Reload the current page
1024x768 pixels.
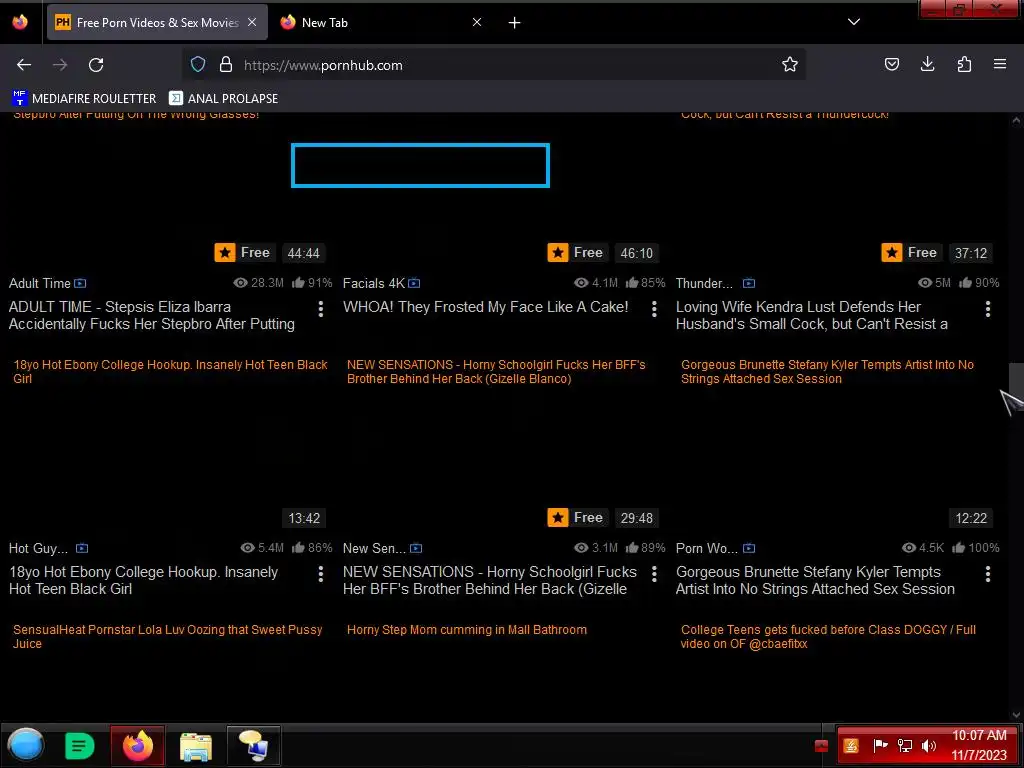click(96, 65)
